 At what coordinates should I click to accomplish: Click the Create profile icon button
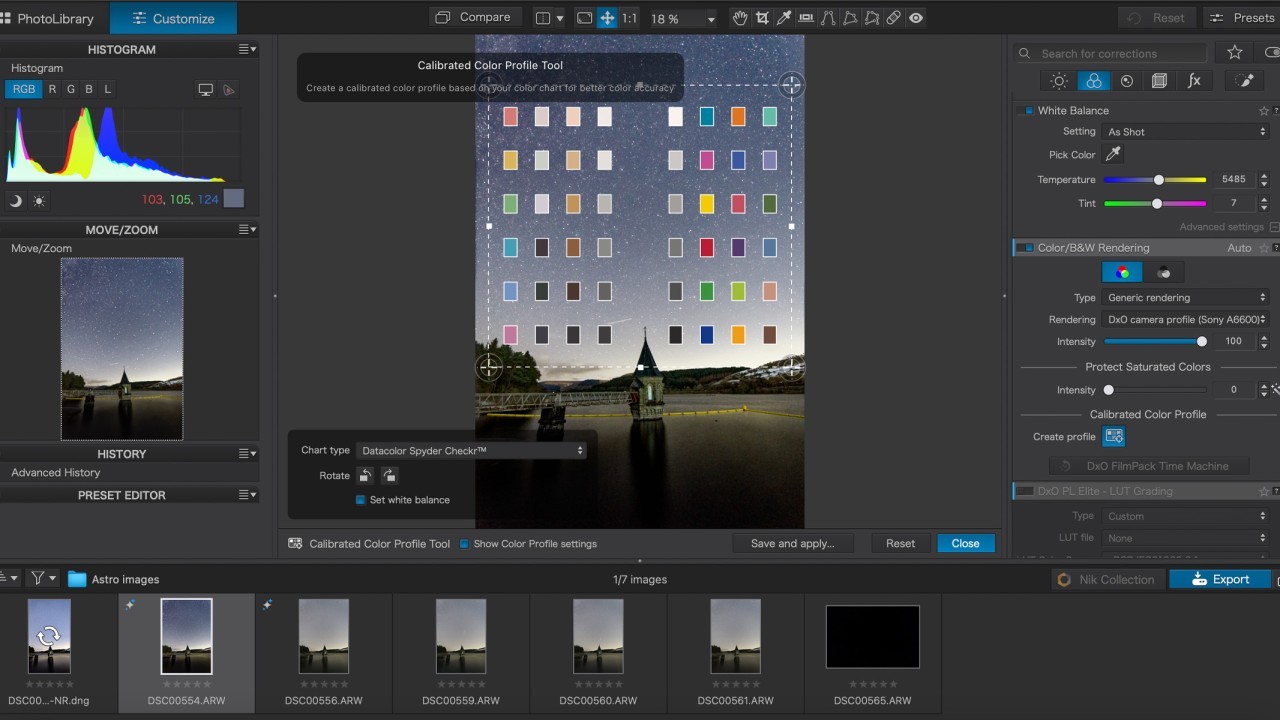(x=1113, y=437)
